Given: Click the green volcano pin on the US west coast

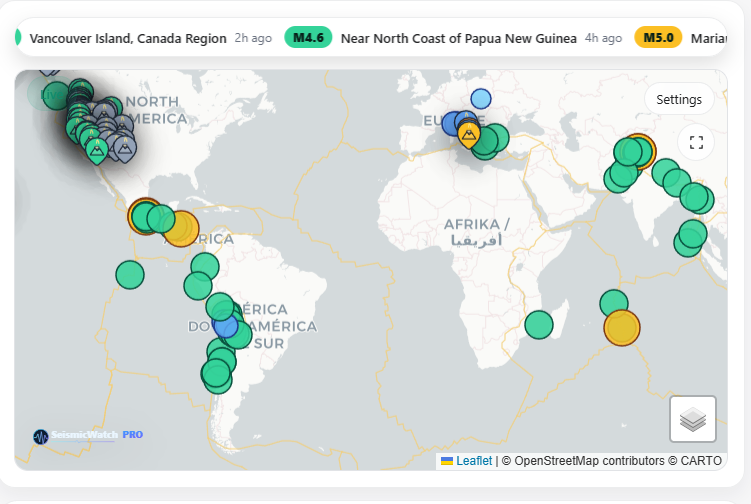Looking at the screenshot, I should point(97,151).
